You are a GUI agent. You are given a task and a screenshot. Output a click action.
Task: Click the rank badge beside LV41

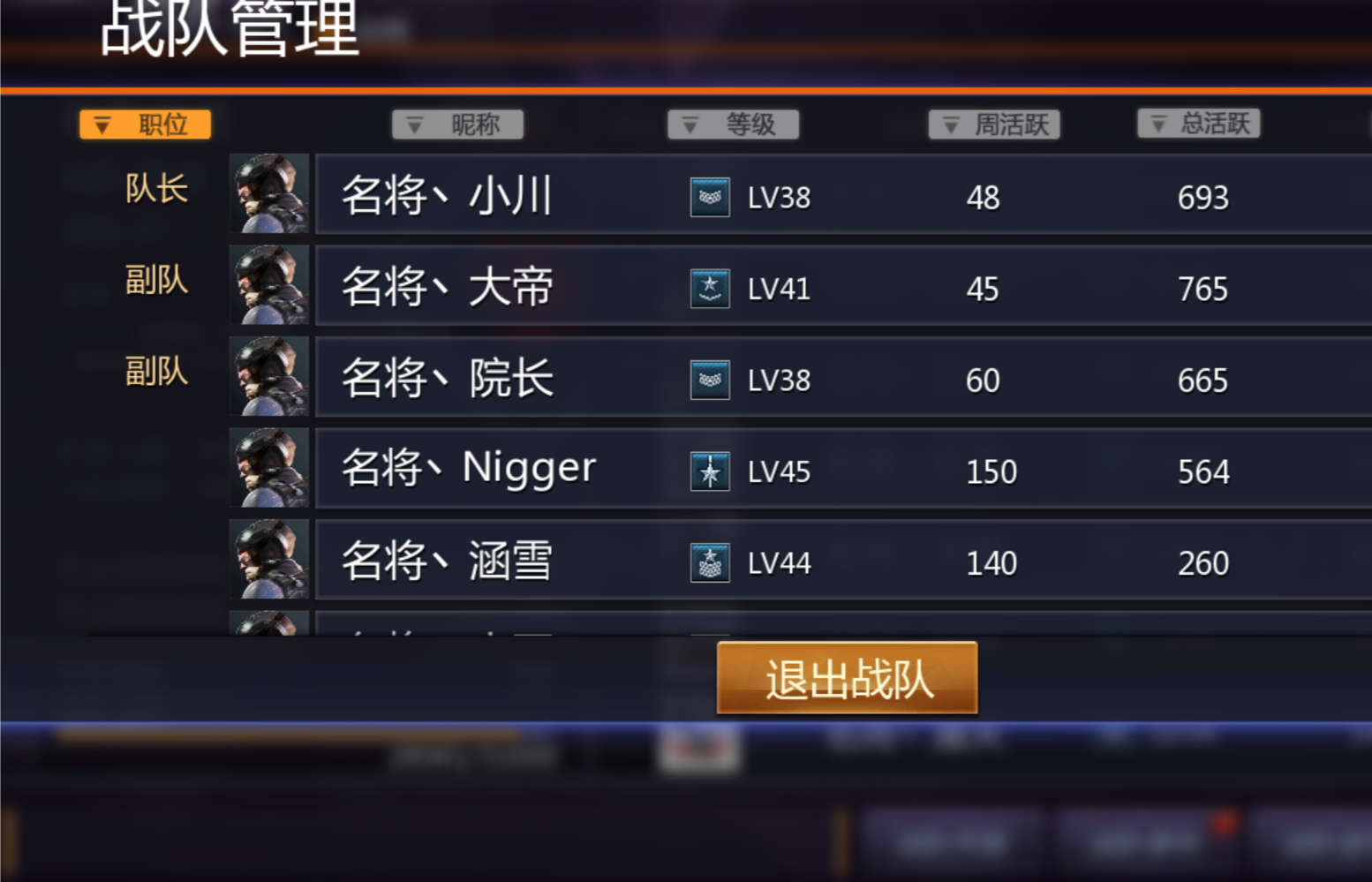click(x=710, y=288)
